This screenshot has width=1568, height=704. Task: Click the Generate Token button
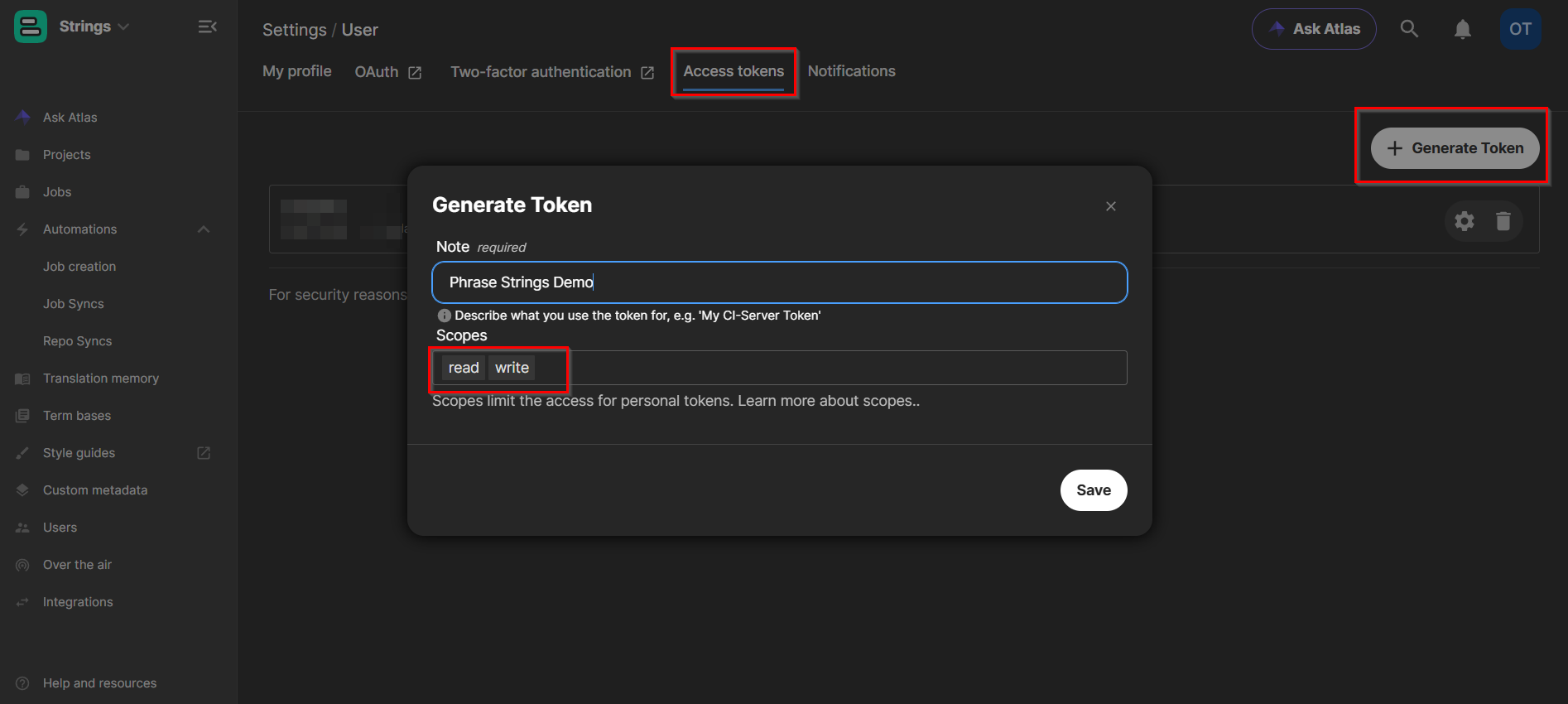(1455, 148)
